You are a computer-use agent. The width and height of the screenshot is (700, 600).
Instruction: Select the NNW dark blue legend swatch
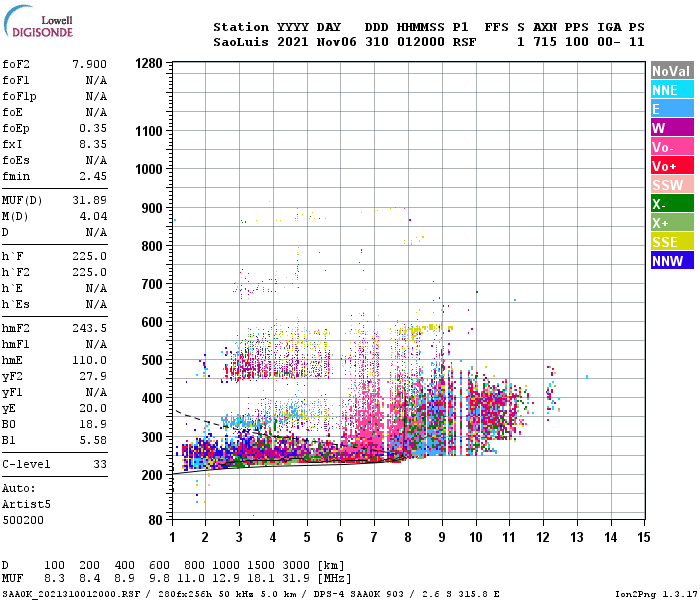(x=672, y=261)
